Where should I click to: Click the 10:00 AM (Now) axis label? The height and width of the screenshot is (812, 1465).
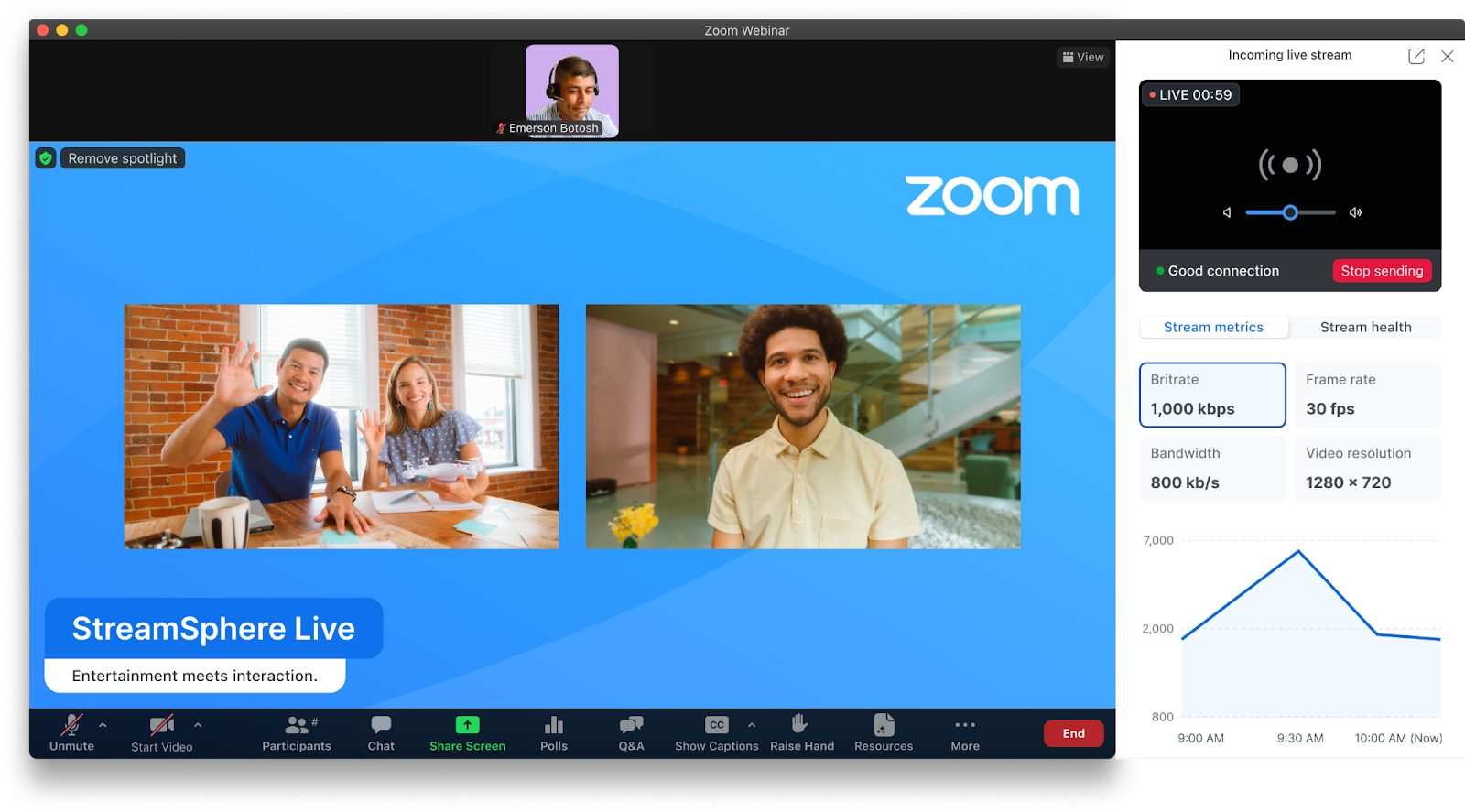(1398, 738)
